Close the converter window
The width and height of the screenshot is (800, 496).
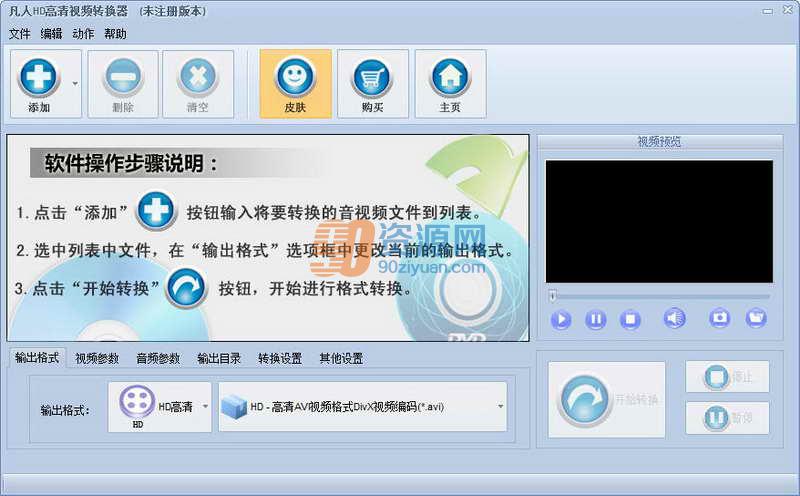(x=788, y=10)
